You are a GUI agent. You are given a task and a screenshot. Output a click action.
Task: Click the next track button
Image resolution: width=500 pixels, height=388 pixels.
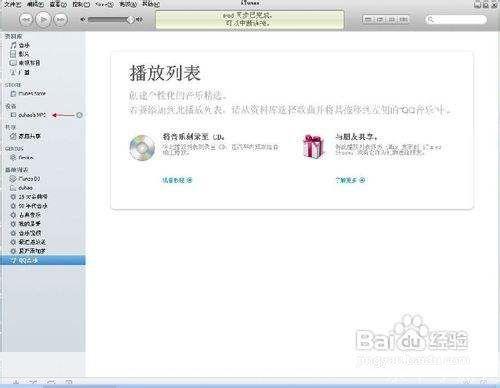(x=60, y=20)
